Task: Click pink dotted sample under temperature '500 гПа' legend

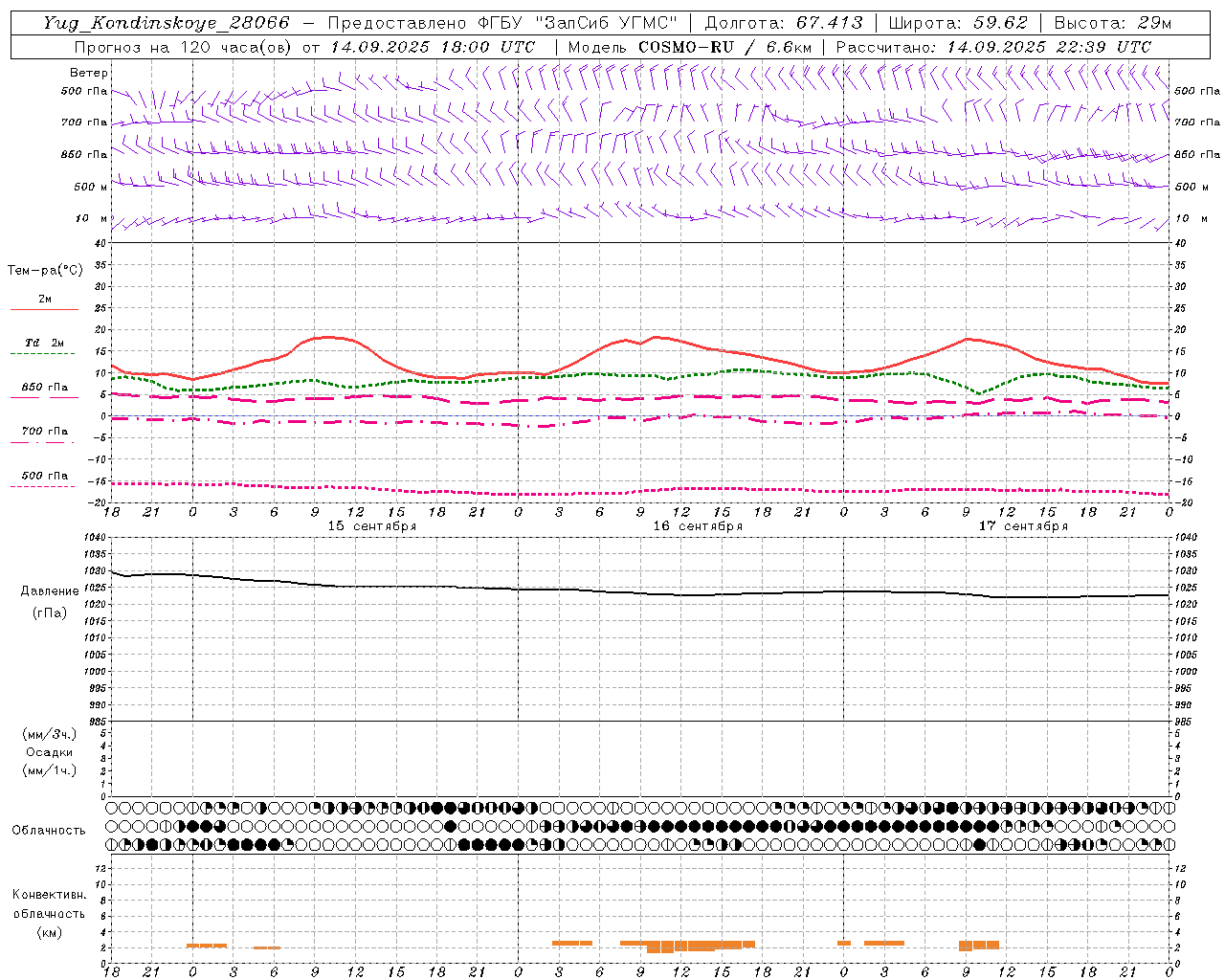Action: [x=43, y=486]
